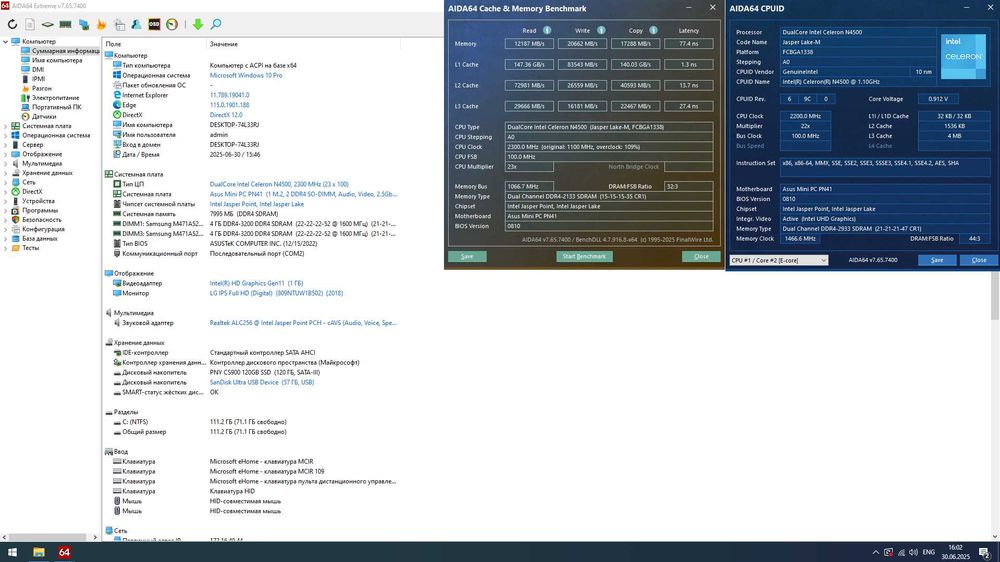Open the Realtek ALC256 audio adapter link

tap(303, 323)
